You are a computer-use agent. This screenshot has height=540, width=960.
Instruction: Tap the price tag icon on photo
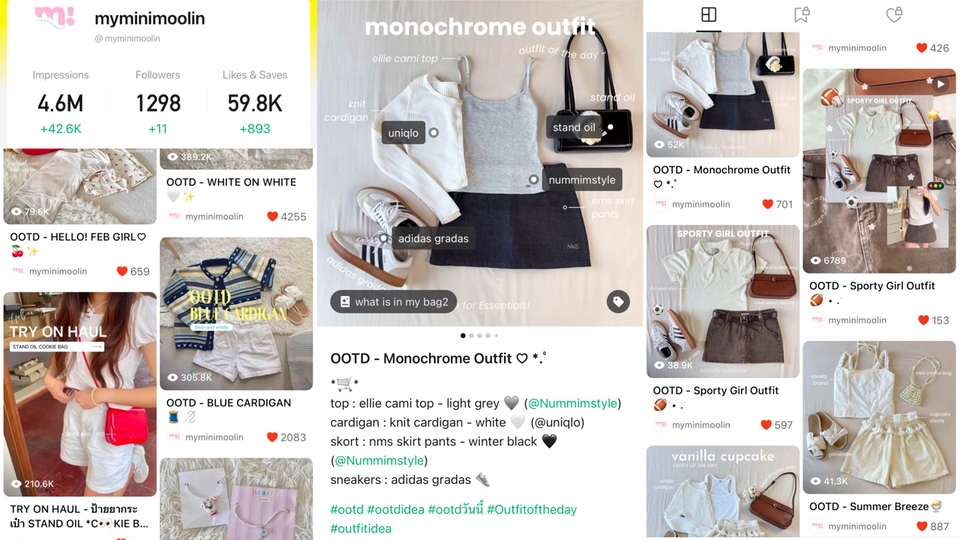[618, 301]
